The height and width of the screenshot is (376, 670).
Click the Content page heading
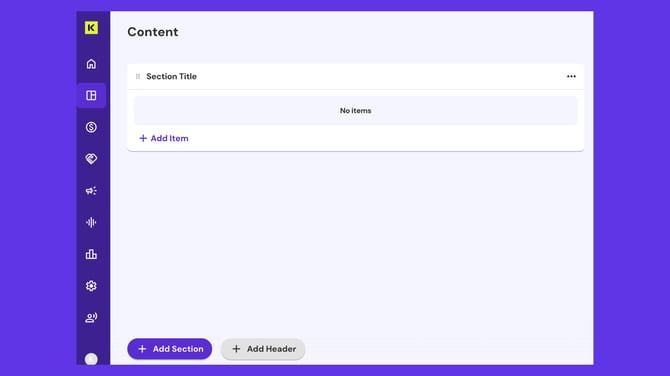coord(153,32)
